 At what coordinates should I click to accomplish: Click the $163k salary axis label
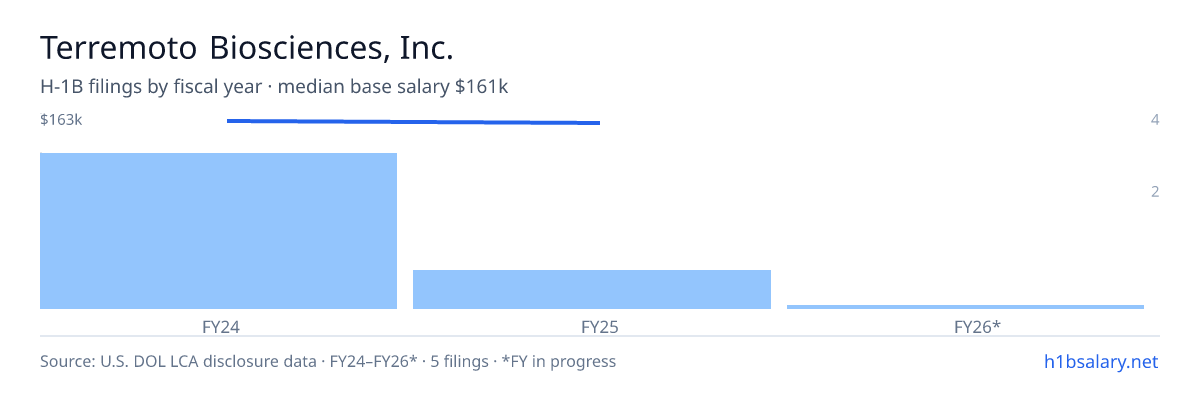[61, 120]
